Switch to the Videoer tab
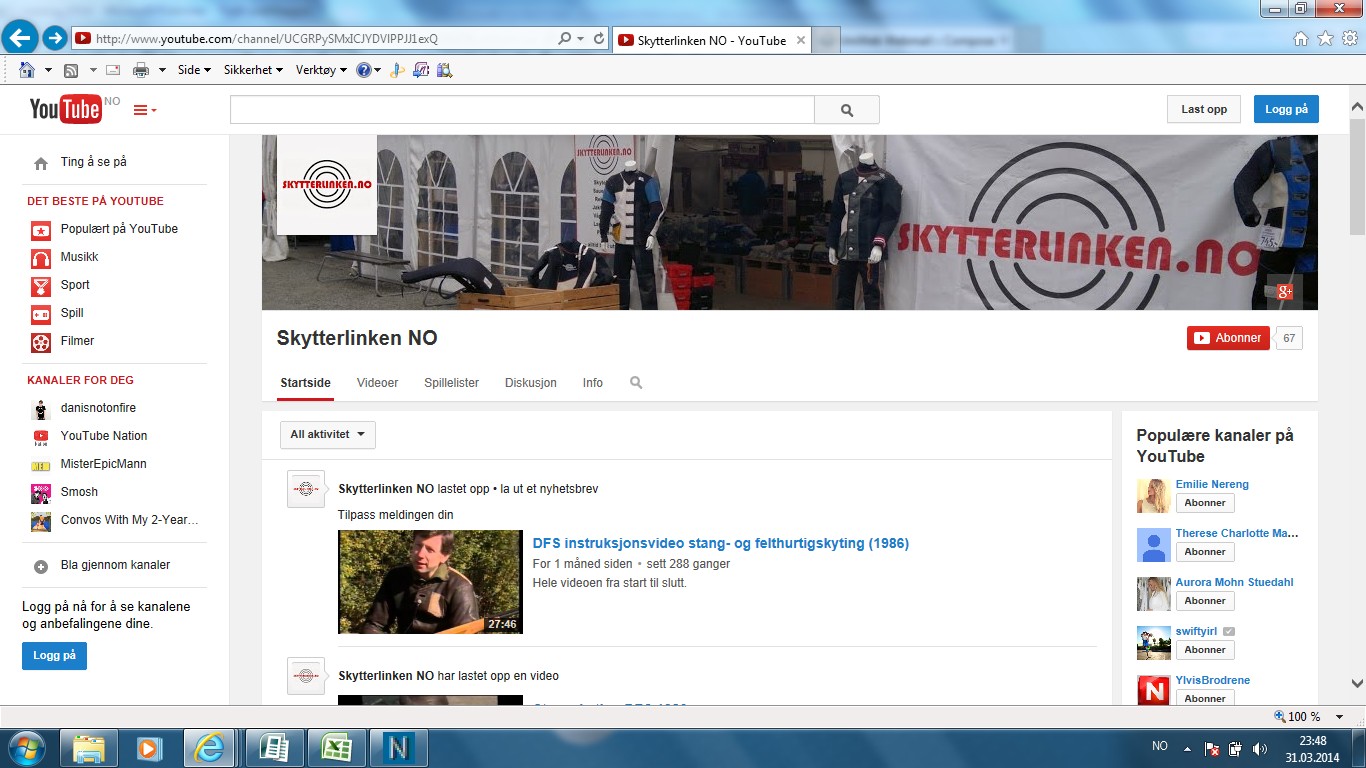 click(x=377, y=383)
